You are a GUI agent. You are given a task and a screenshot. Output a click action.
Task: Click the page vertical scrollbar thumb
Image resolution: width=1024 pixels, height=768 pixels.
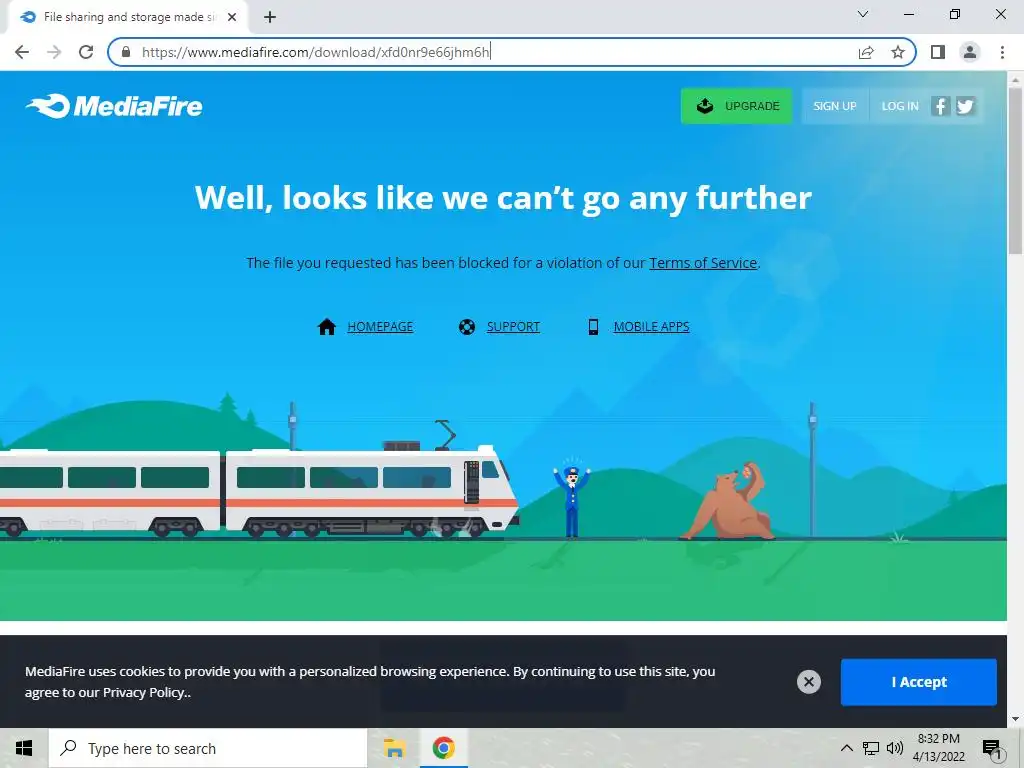click(1016, 171)
